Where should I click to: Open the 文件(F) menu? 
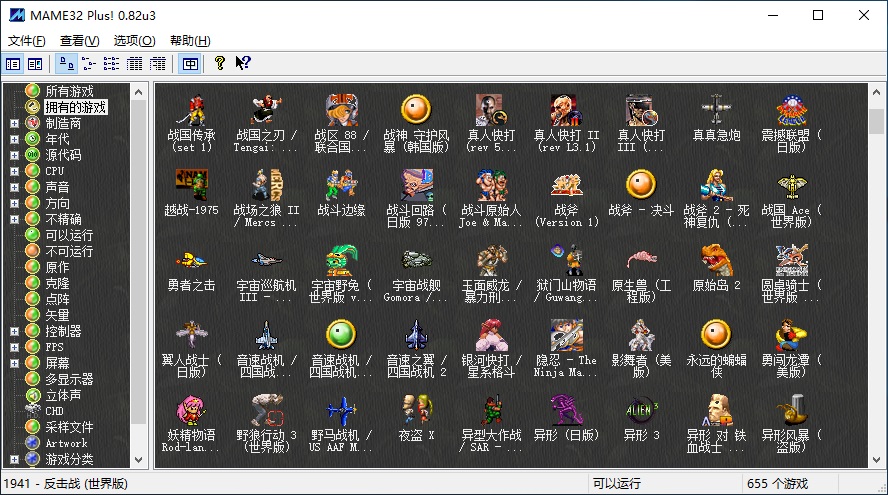click(27, 41)
